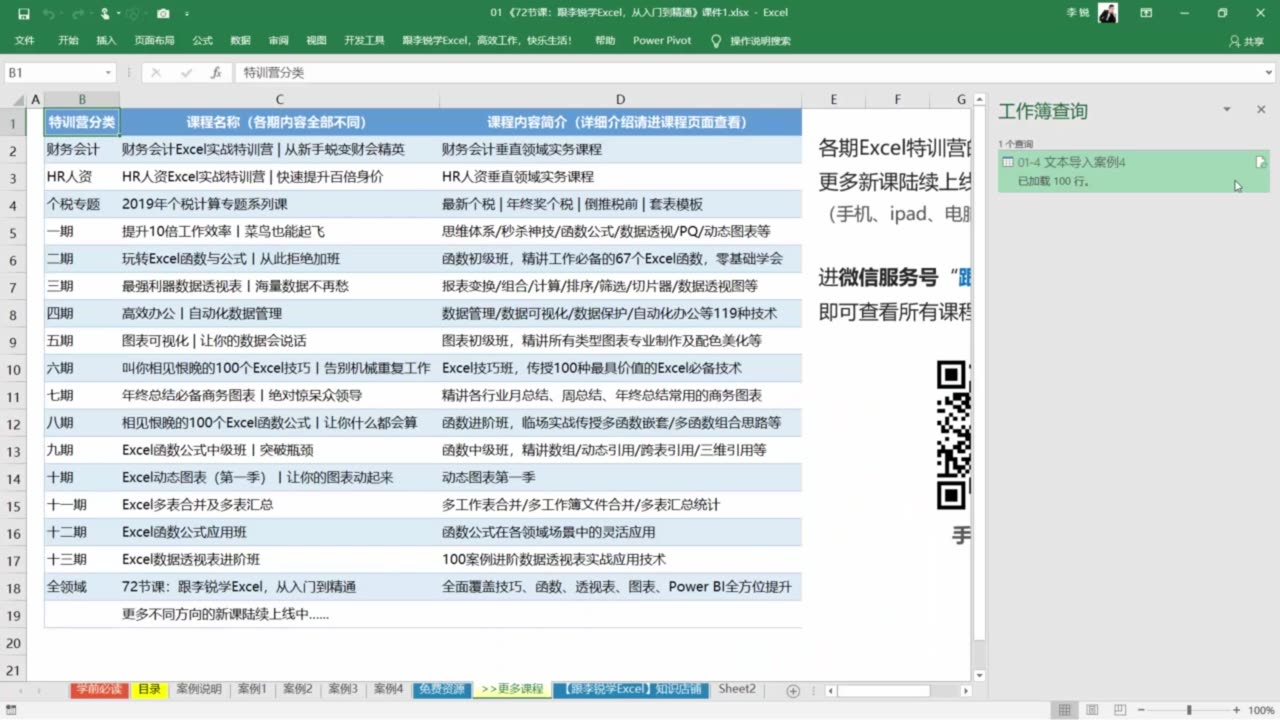Open Insert Function fx icon
The height and width of the screenshot is (720, 1280).
tap(215, 73)
